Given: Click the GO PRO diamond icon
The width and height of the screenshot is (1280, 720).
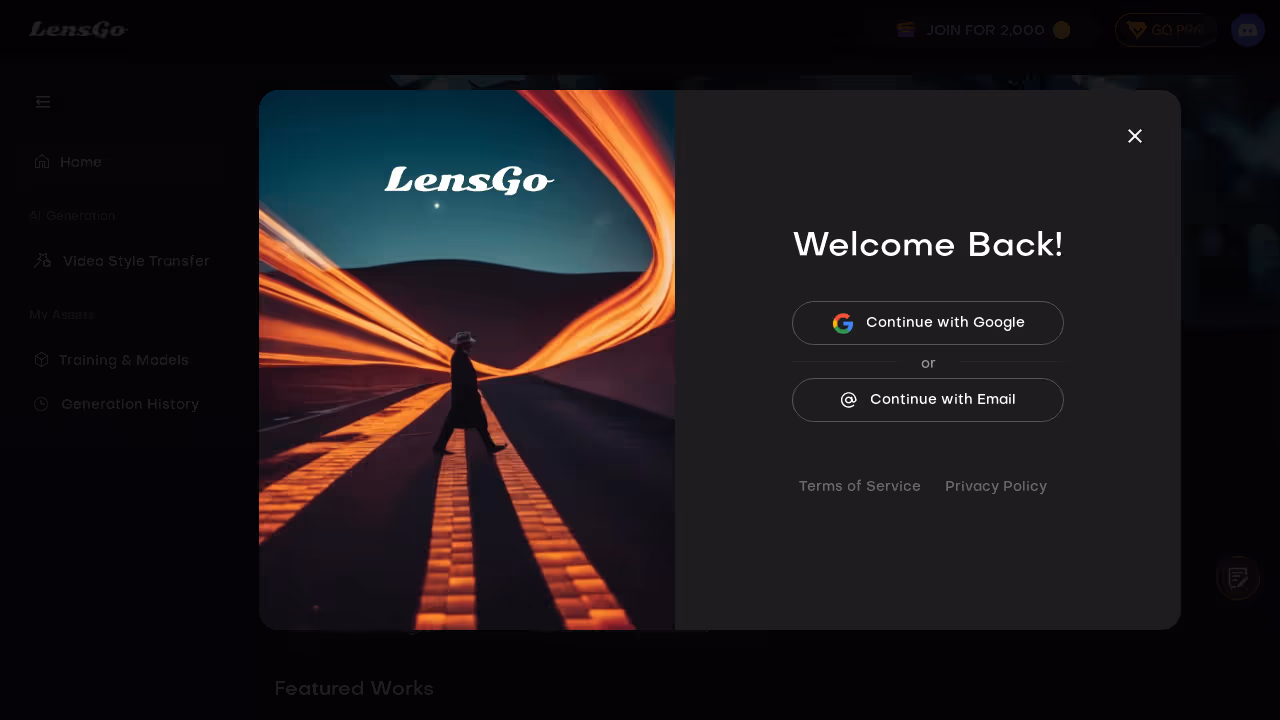Looking at the screenshot, I should [1136, 30].
